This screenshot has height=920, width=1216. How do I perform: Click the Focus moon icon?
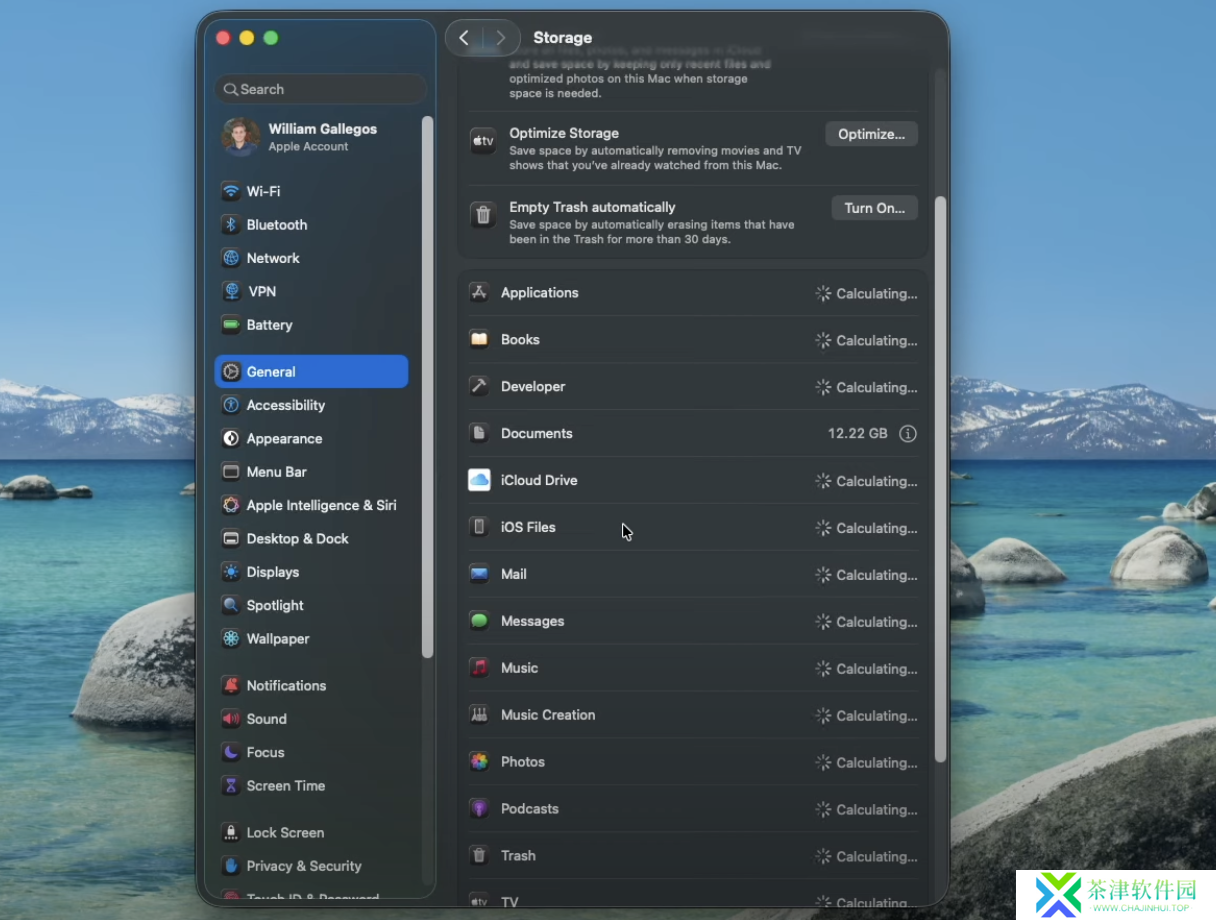click(231, 752)
